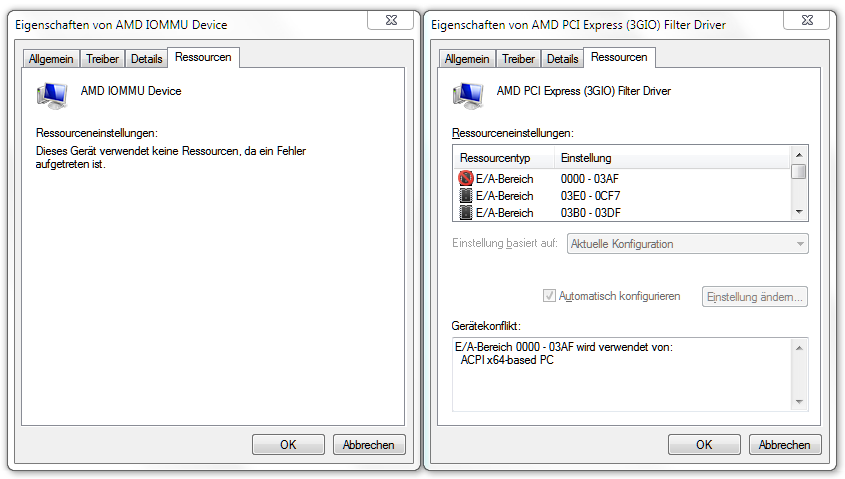Close the AMD IOMMU Device properties window
The width and height of the screenshot is (845, 479).
pyautogui.click(x=391, y=20)
